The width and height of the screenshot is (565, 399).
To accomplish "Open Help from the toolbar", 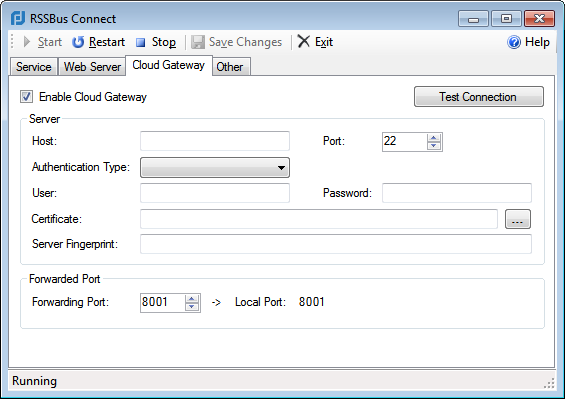I will pyautogui.click(x=528, y=42).
